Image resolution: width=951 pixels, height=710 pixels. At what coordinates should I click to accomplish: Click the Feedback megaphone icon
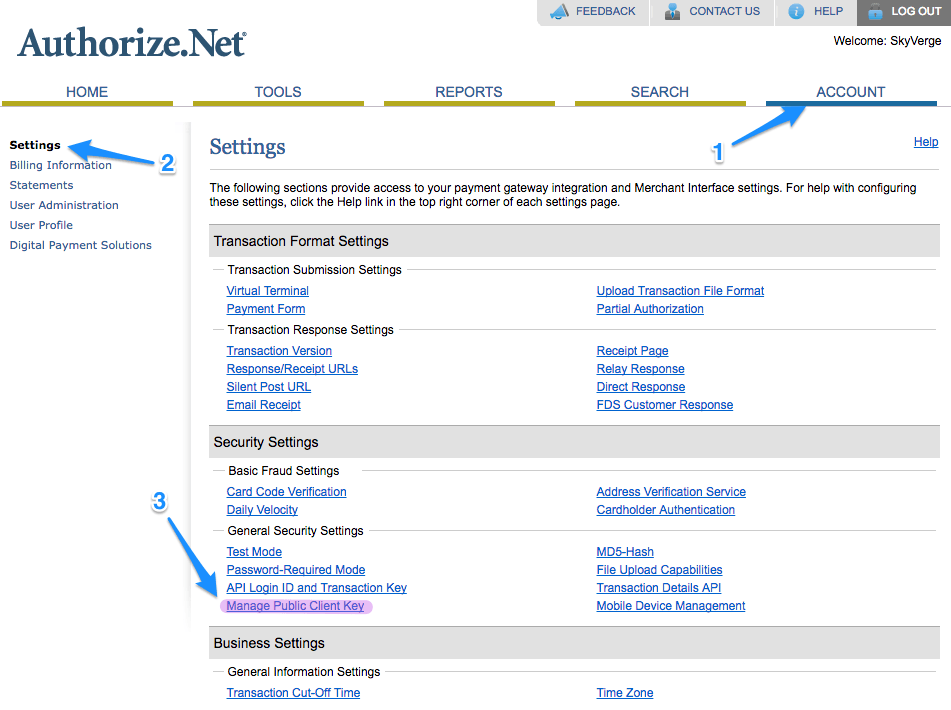coord(559,12)
